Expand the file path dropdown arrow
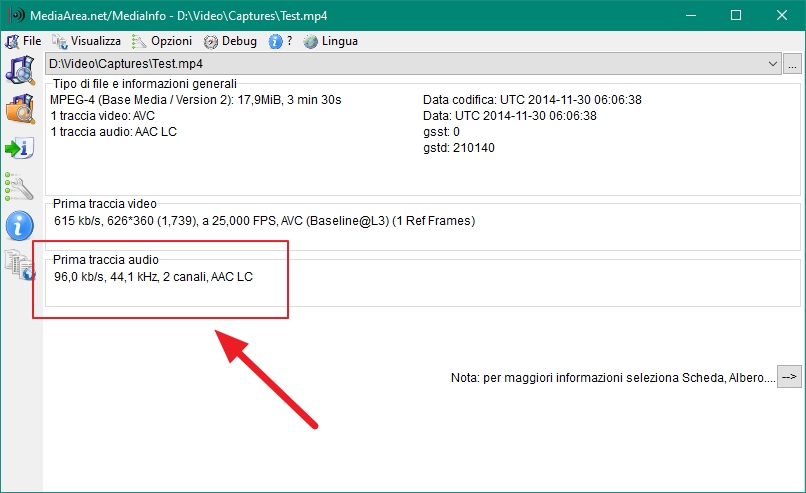The image size is (806, 493). coord(772,64)
